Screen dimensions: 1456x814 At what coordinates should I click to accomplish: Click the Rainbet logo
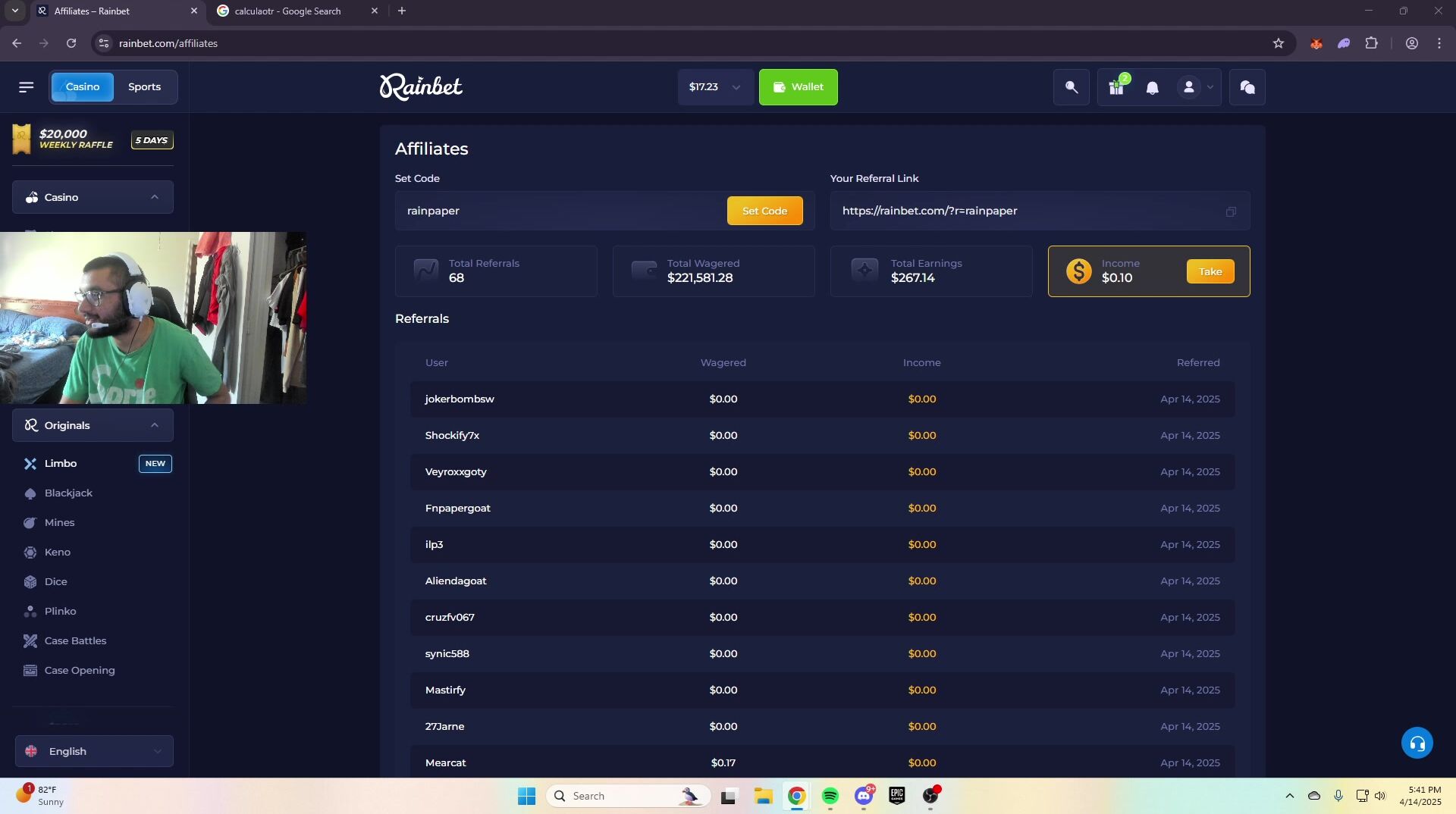tap(421, 87)
